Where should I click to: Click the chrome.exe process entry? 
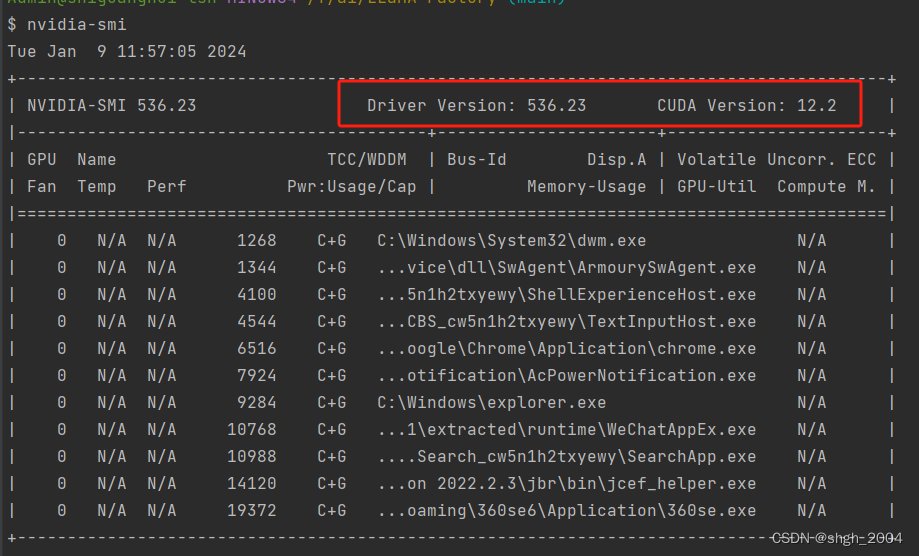pos(567,349)
